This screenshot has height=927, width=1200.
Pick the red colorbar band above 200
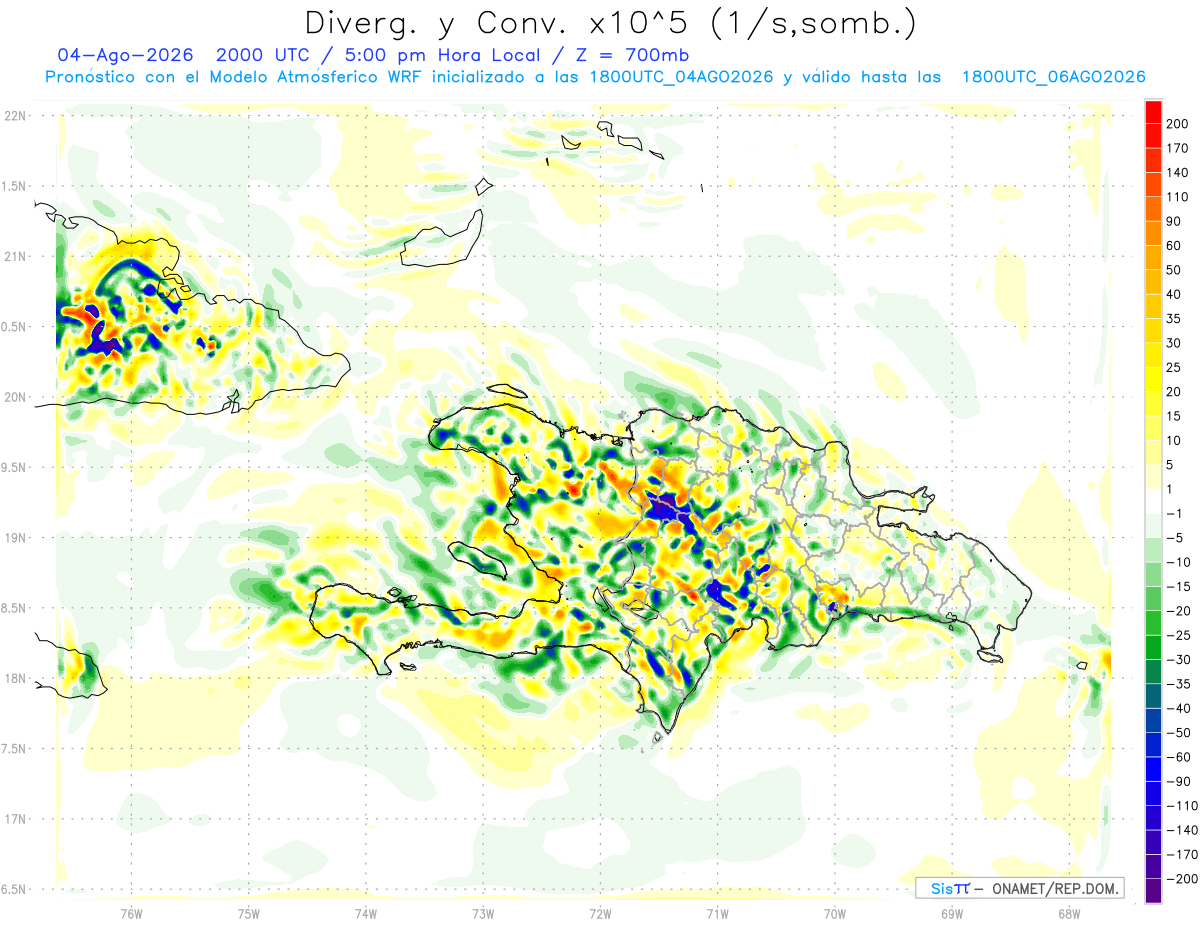tap(1153, 112)
